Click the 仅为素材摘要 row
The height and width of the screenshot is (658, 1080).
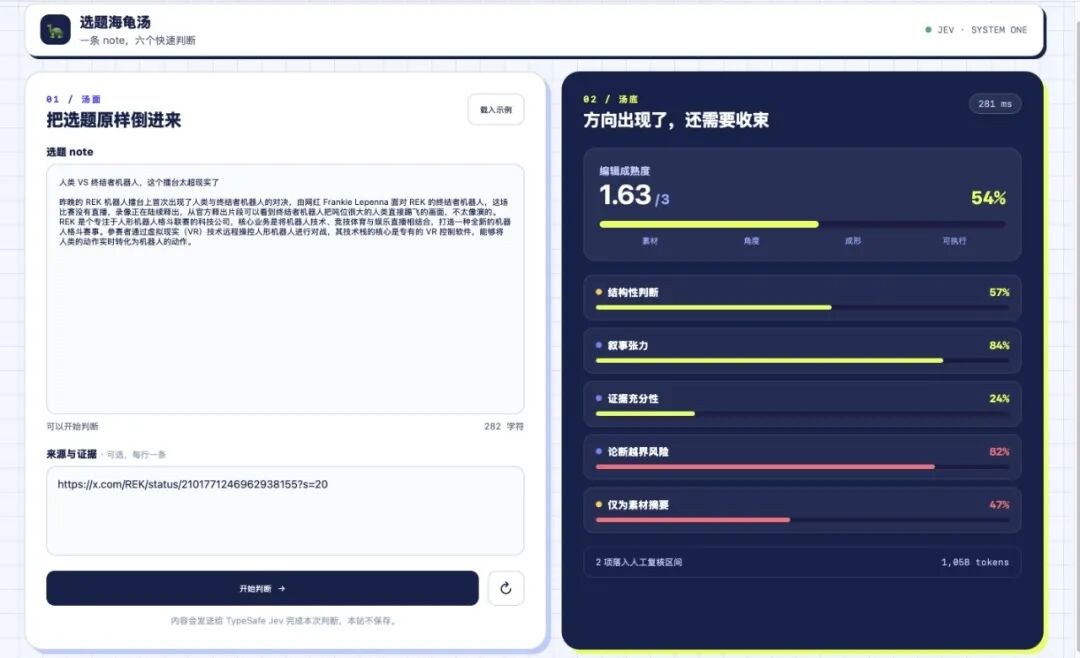(x=802, y=510)
